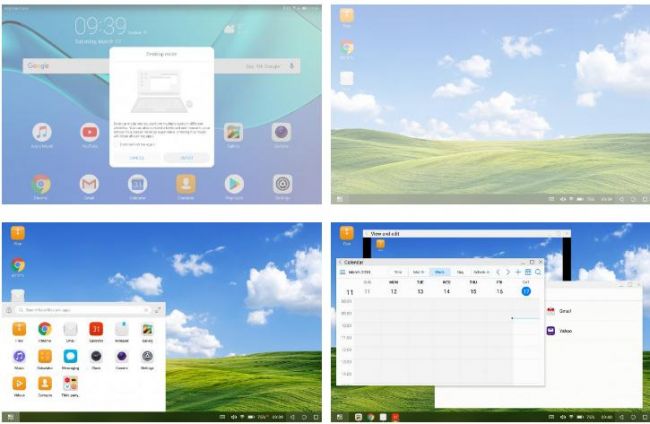650x424 pixels.
Task: Confirm the Desktop mode dialog's right button
Action: click(x=186, y=157)
